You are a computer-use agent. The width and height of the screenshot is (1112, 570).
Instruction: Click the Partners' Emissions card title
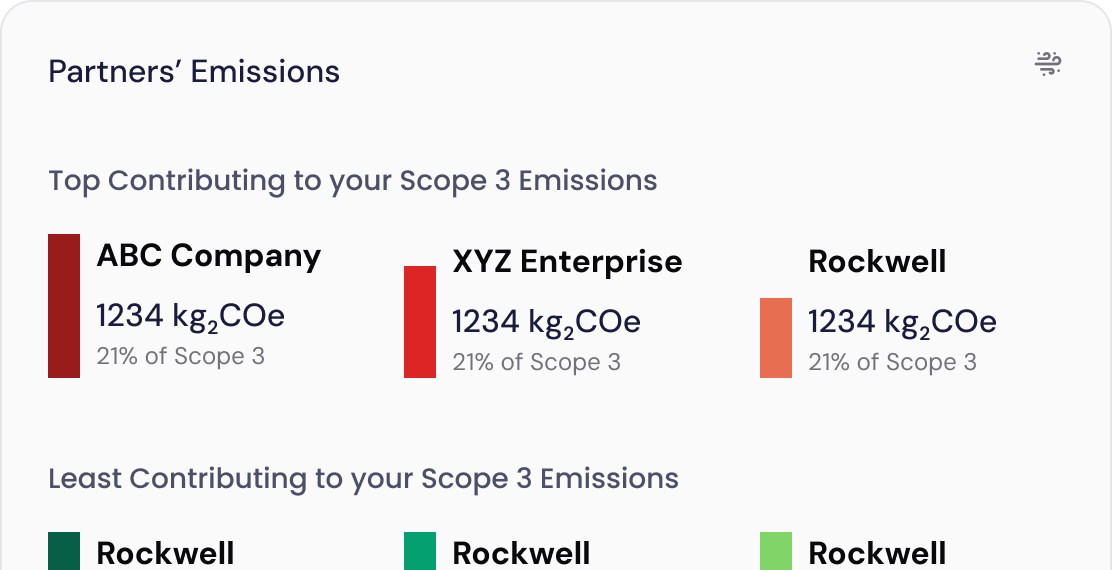click(x=194, y=72)
